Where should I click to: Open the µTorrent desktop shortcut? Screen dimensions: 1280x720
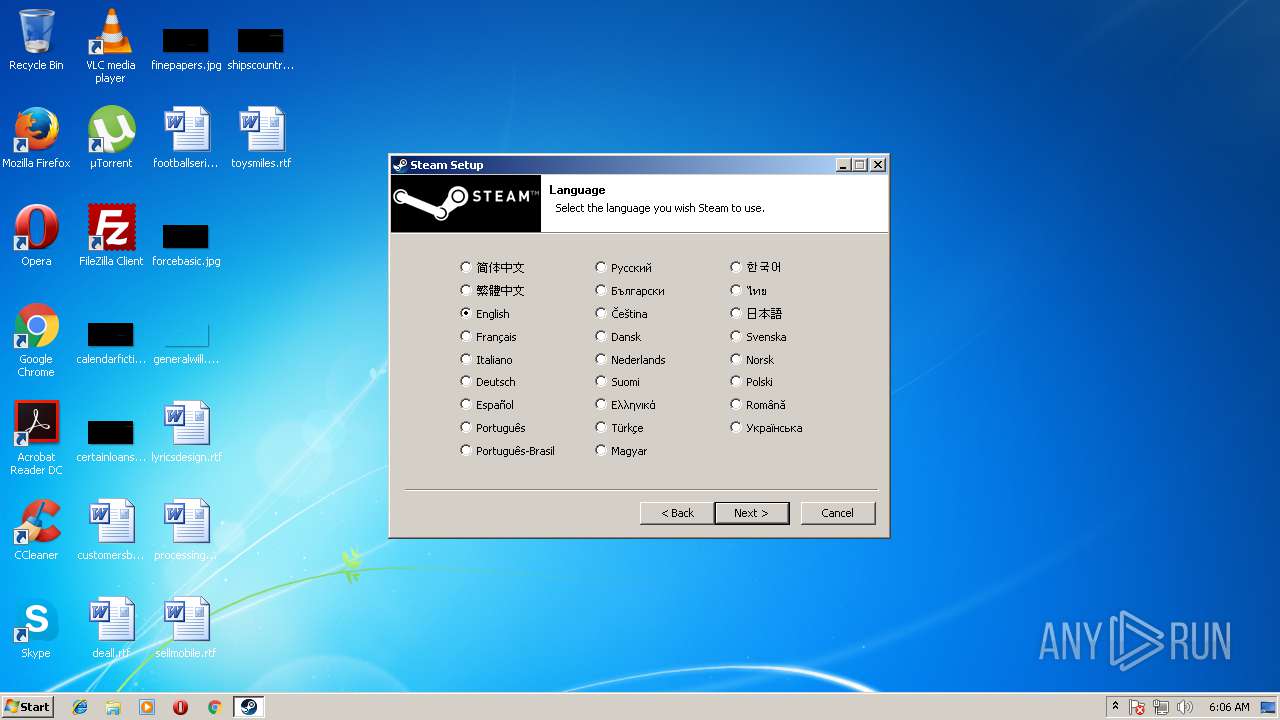[x=111, y=138]
